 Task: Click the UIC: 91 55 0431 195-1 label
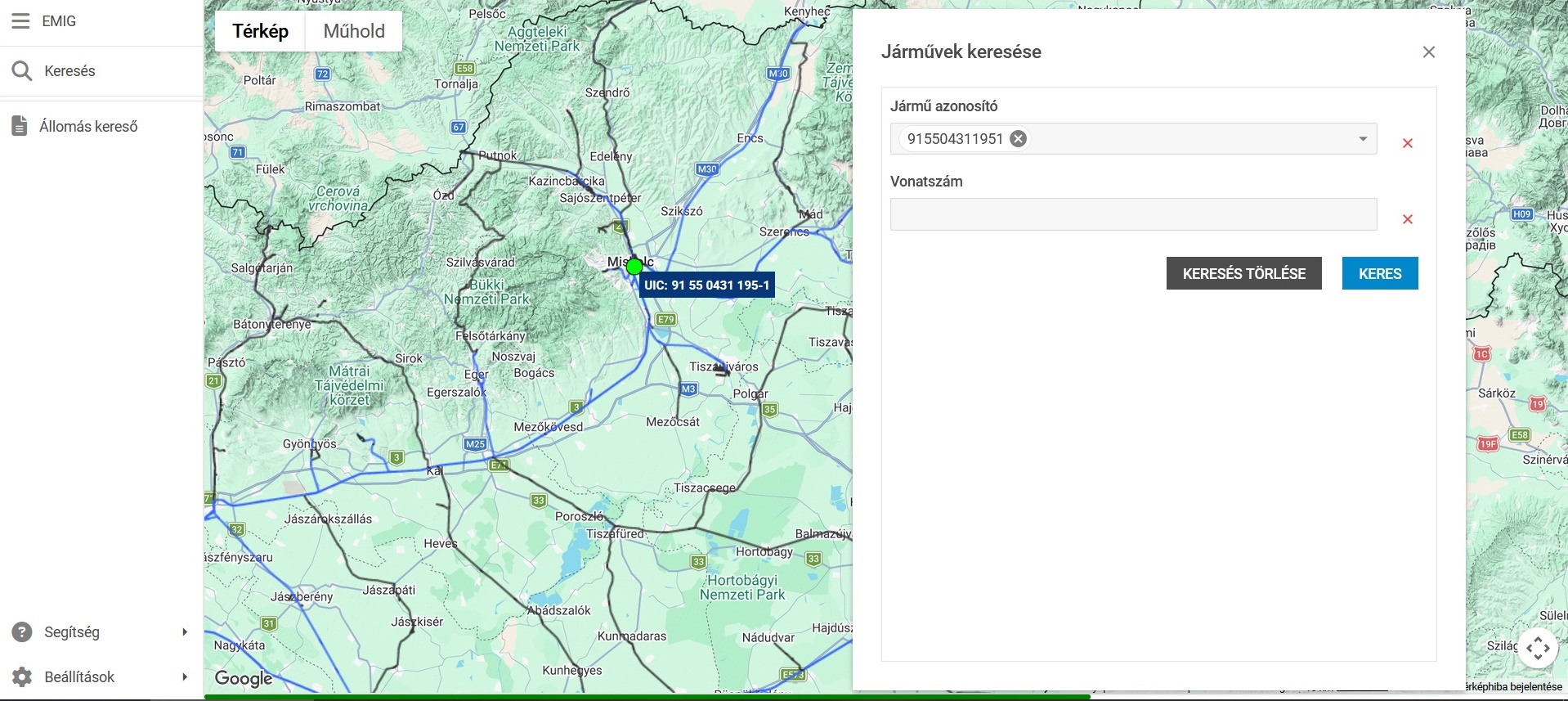point(706,285)
